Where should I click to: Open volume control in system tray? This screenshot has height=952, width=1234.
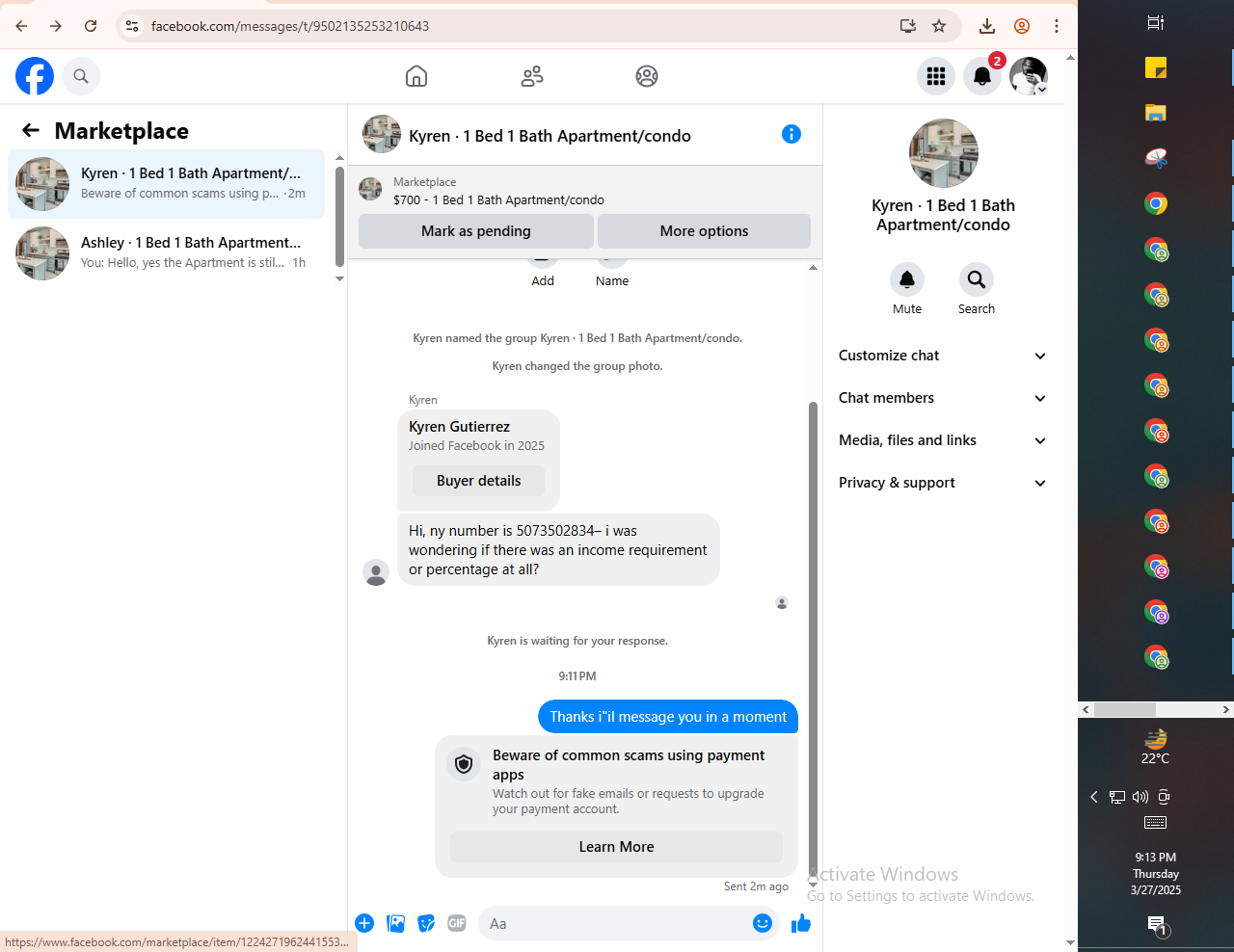pos(1140,797)
